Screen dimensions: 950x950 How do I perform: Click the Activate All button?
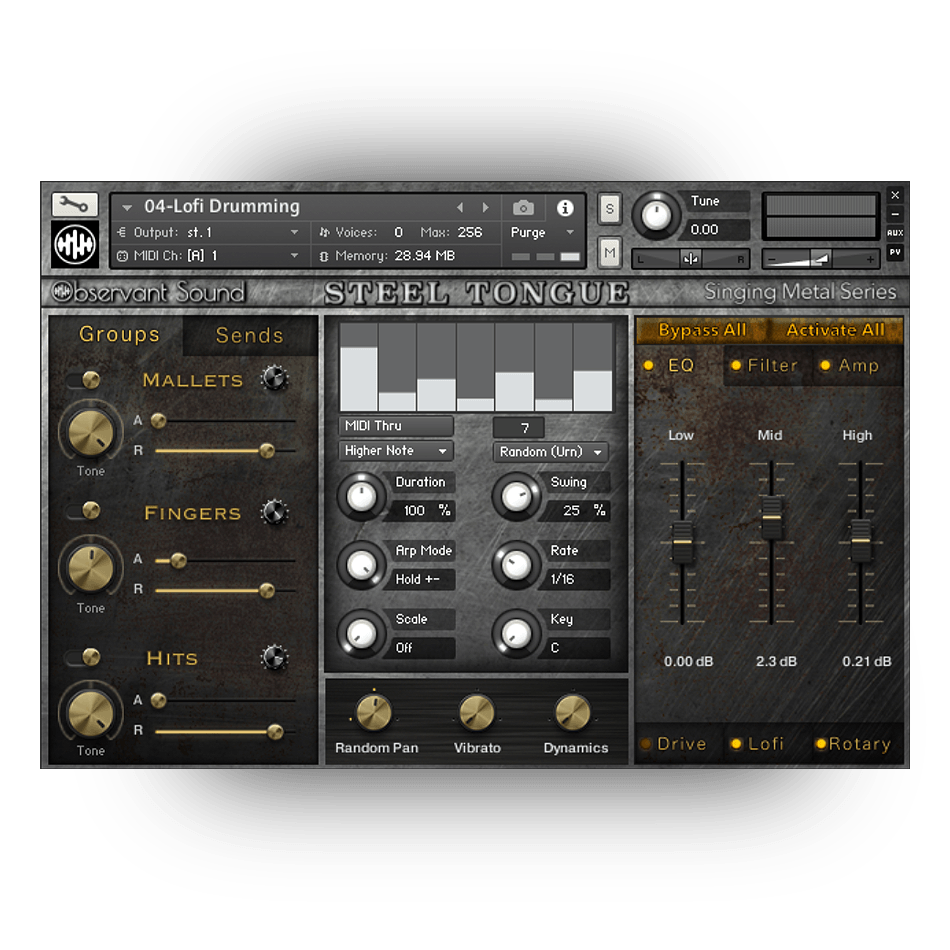tap(835, 330)
